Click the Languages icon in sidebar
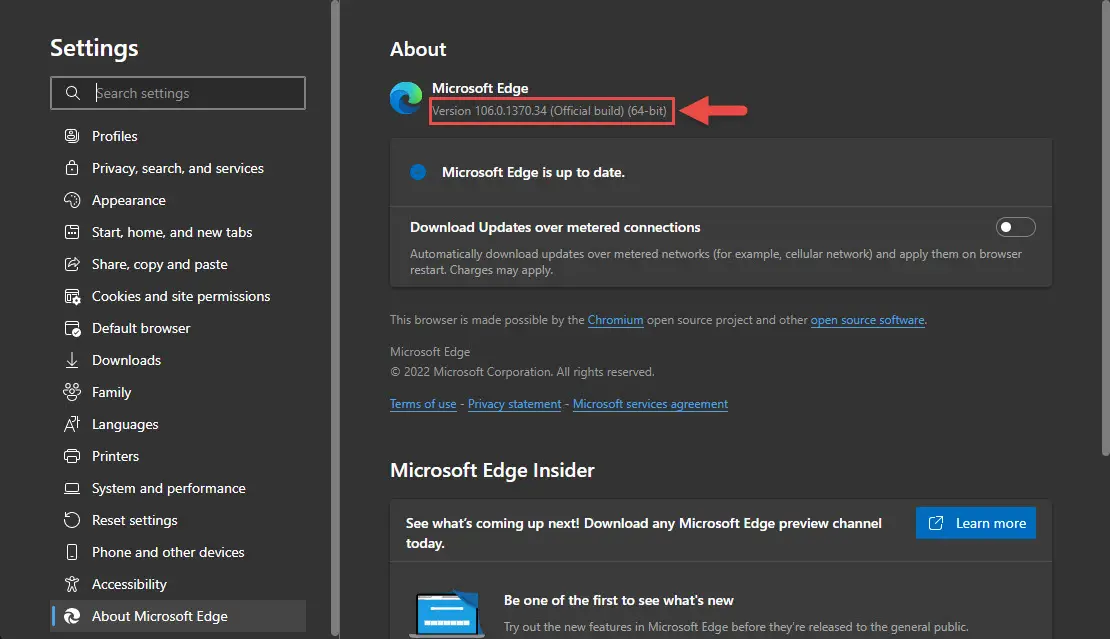The height and width of the screenshot is (639, 1110). 71,424
